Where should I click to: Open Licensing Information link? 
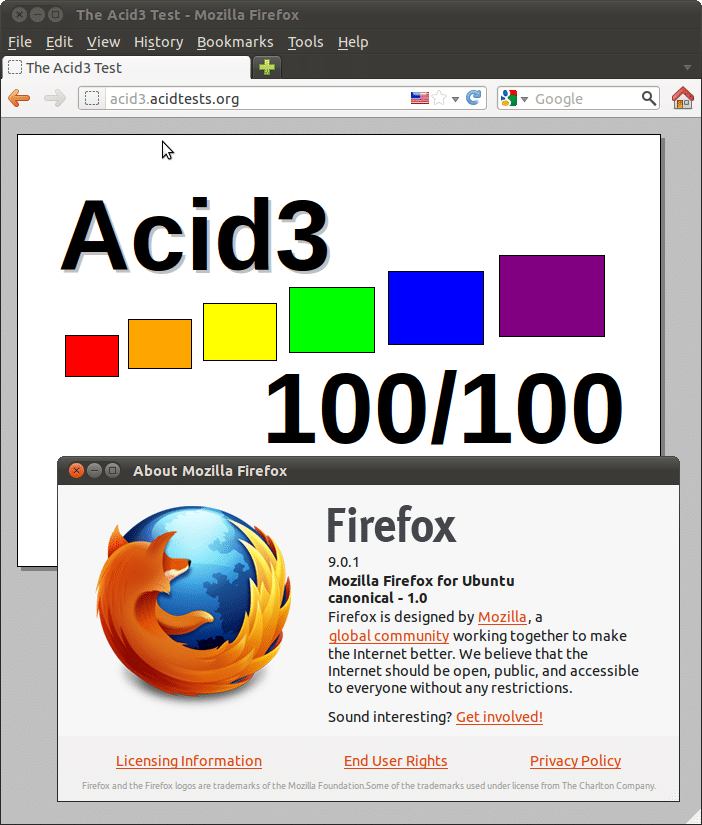[188, 761]
